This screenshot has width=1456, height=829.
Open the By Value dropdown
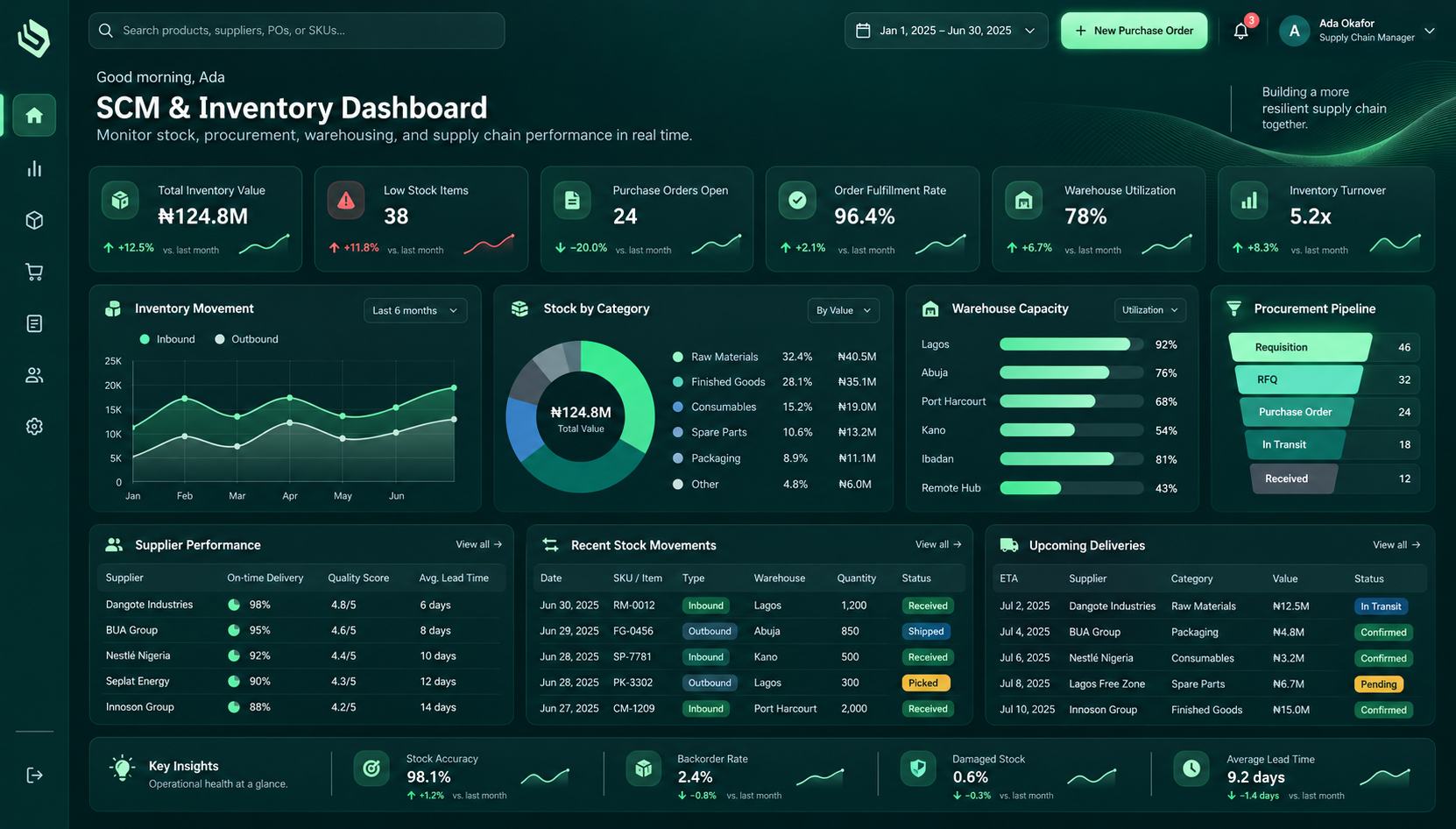pos(844,310)
